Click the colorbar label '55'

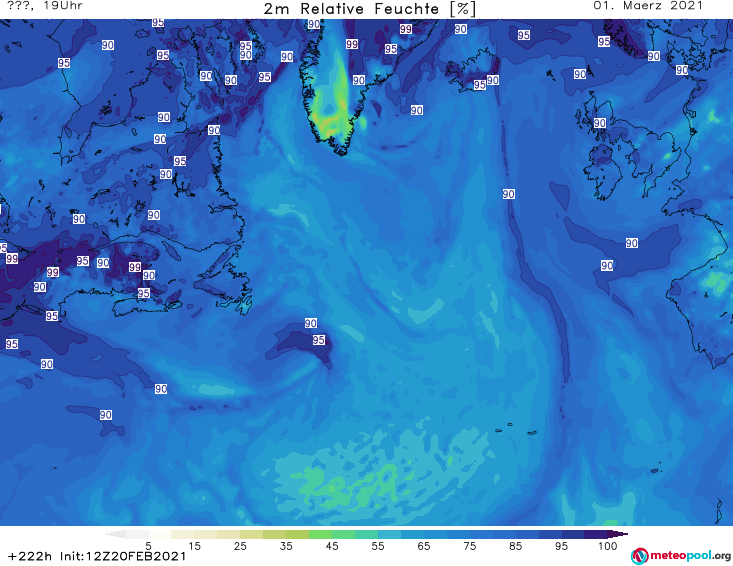pos(378,546)
